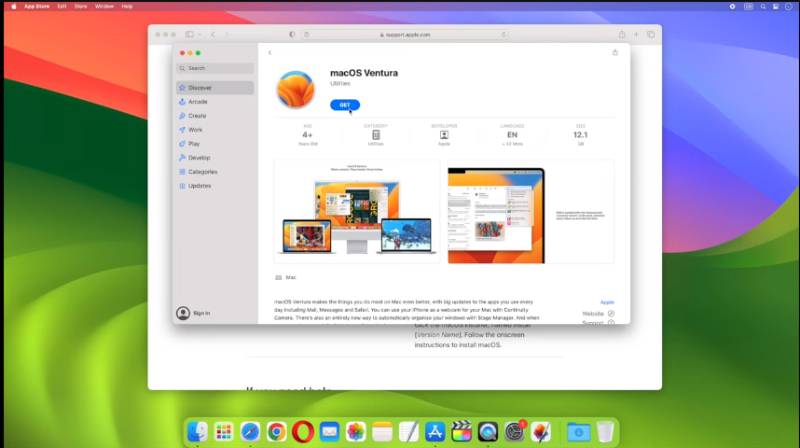Open the Store menu in menu bar
Screen dimensions: 800x448
tap(81, 6)
